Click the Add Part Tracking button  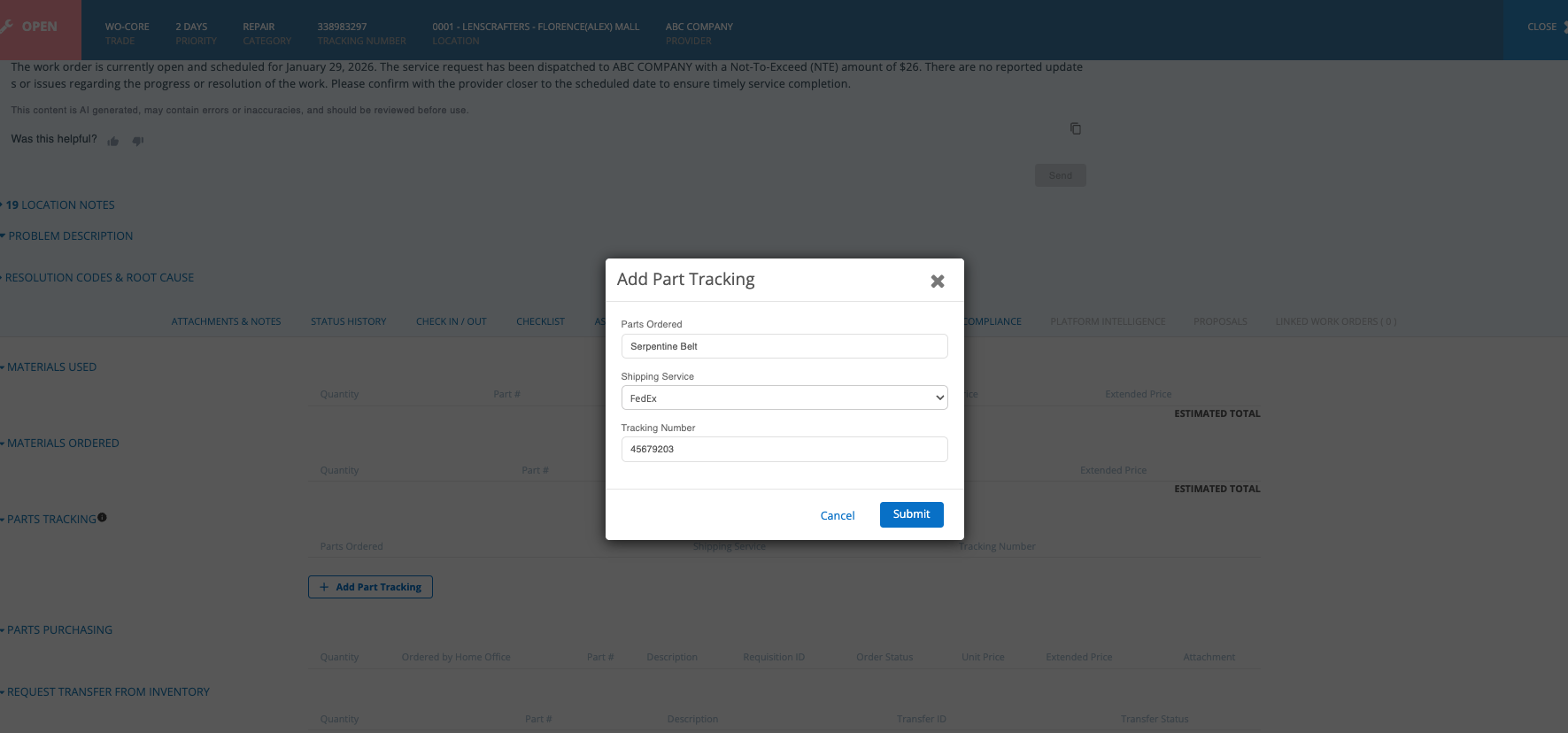tap(370, 587)
